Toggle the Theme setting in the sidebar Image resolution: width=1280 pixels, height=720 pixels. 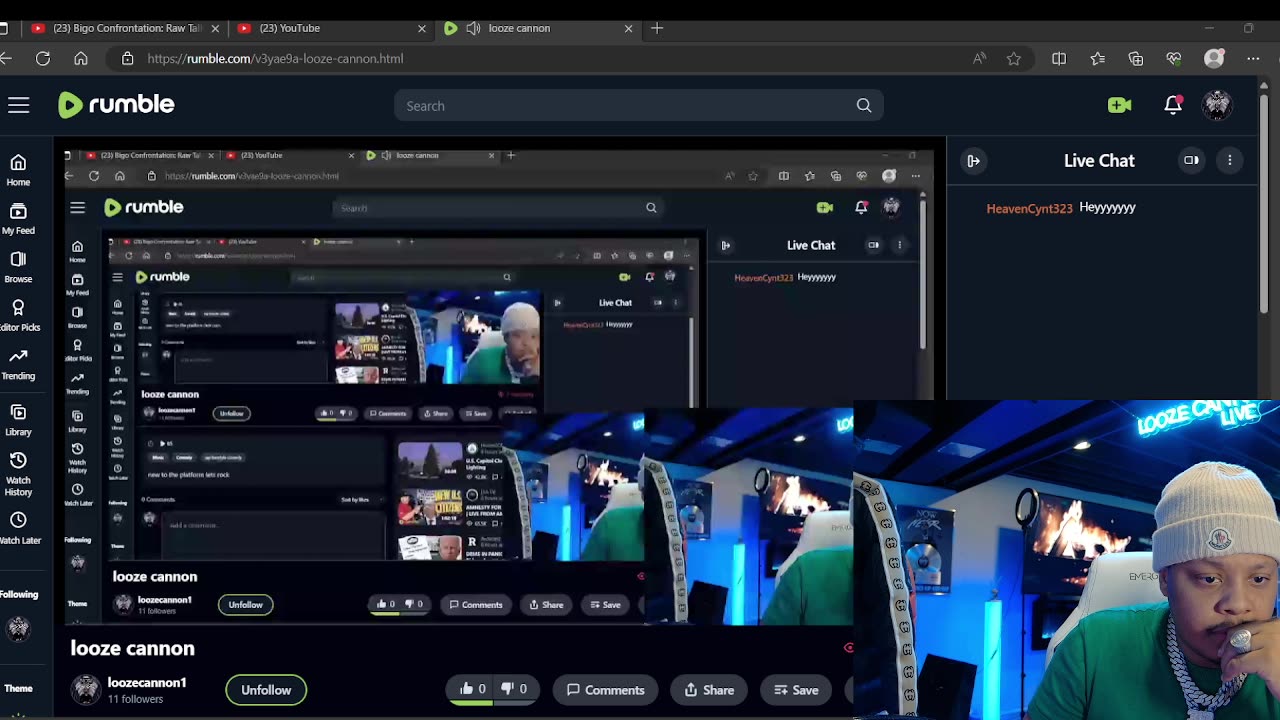click(18, 688)
